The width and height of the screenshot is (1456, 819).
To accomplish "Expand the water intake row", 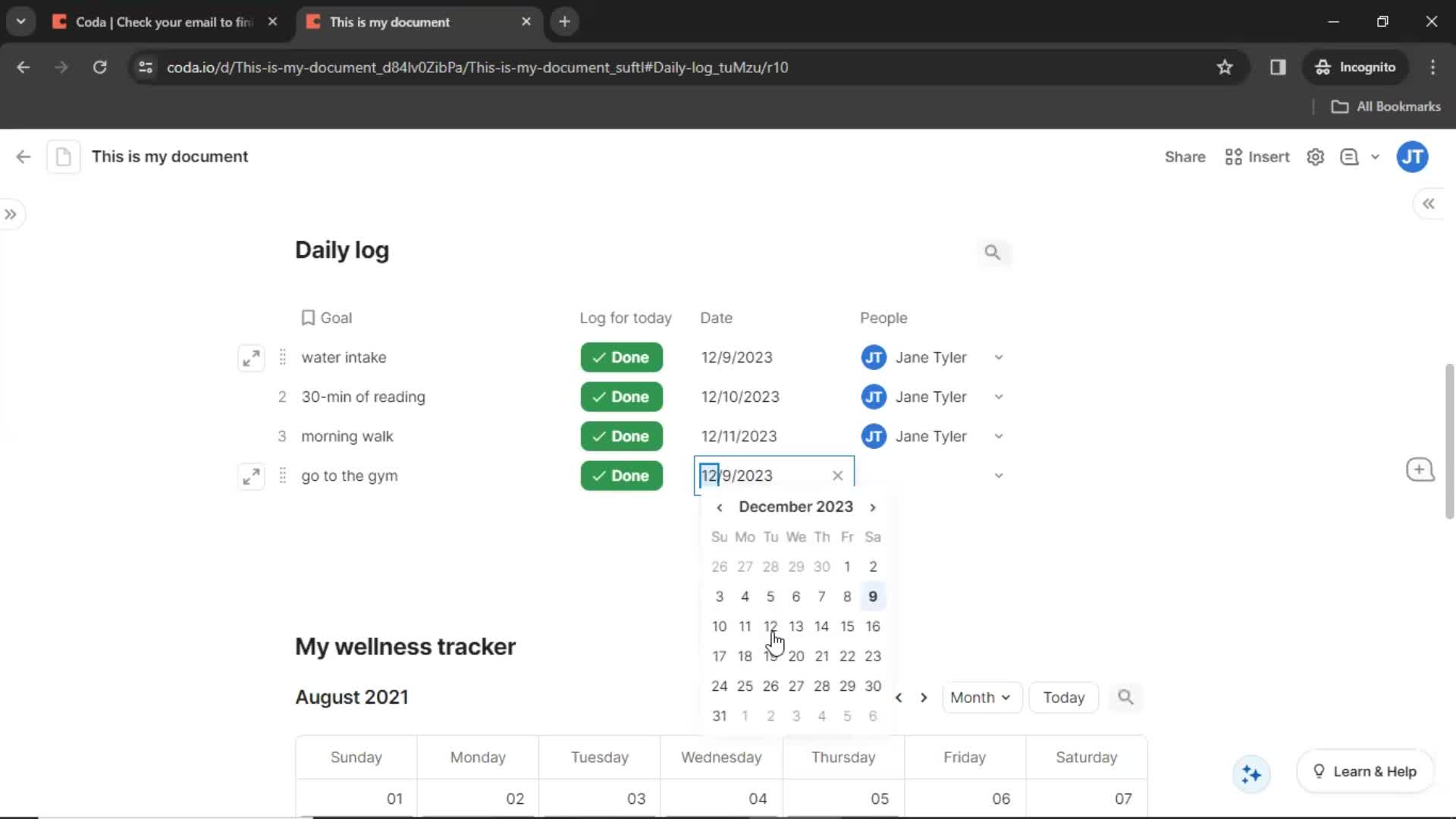I will 251,358.
